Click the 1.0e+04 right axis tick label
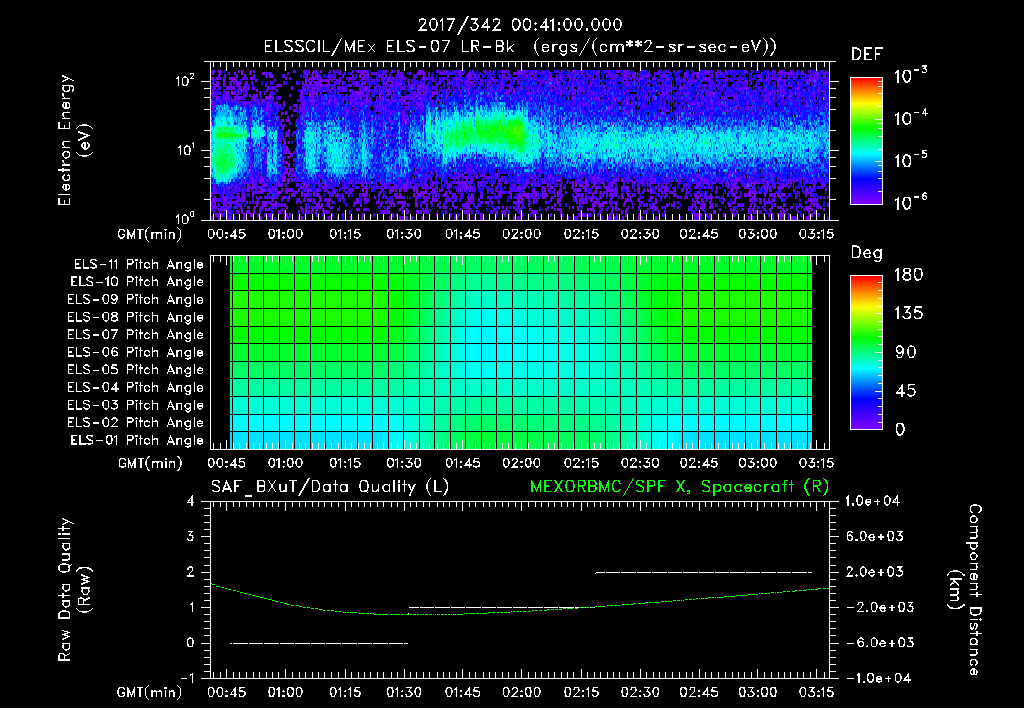The image size is (1024, 708). coord(872,501)
